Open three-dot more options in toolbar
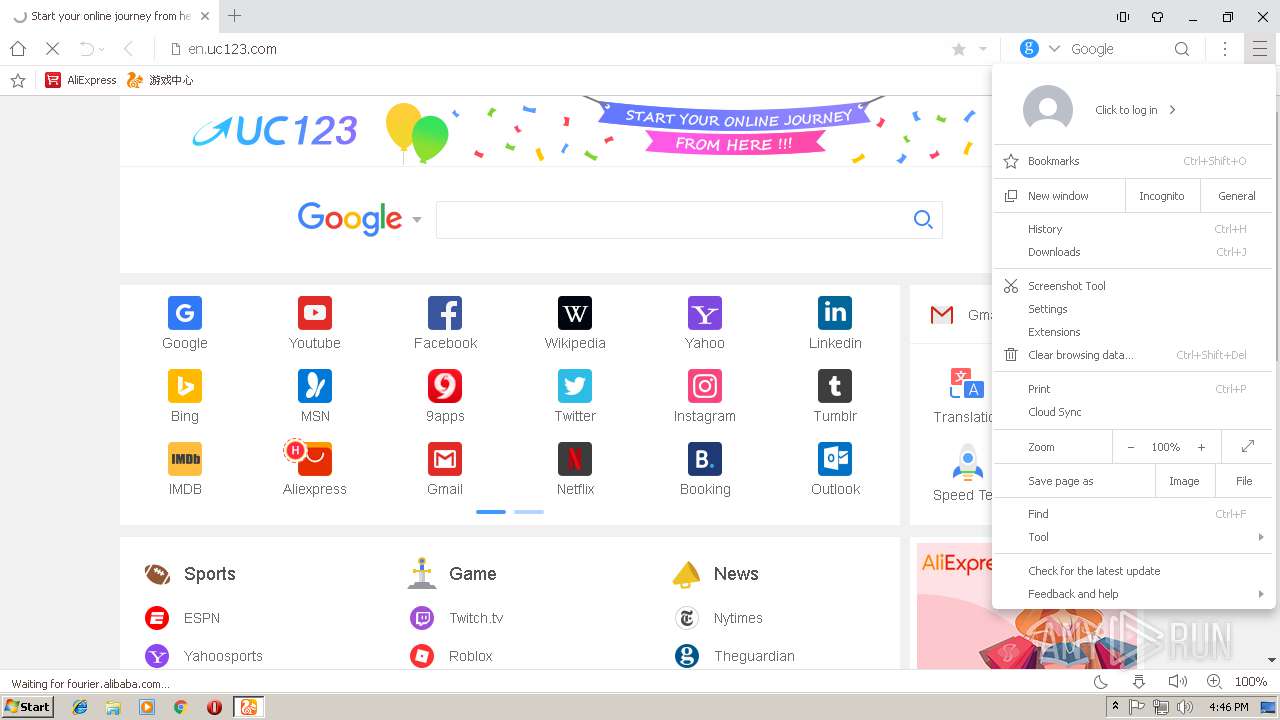Image resolution: width=1280 pixels, height=720 pixels. pos(1224,49)
